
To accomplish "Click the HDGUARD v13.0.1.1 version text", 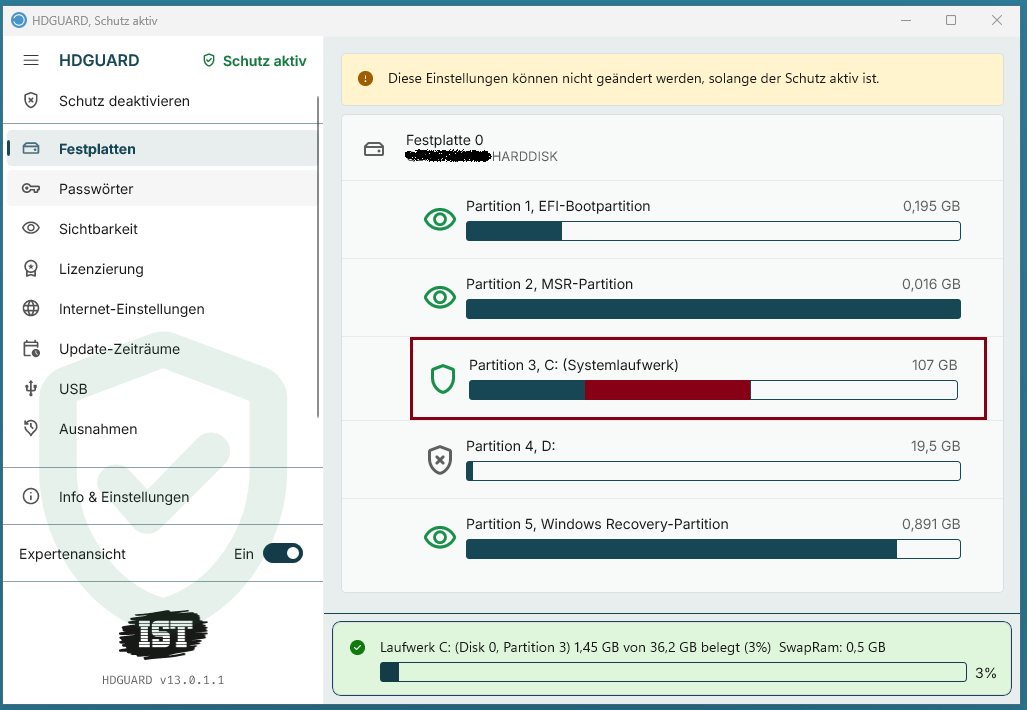I will pos(163,680).
